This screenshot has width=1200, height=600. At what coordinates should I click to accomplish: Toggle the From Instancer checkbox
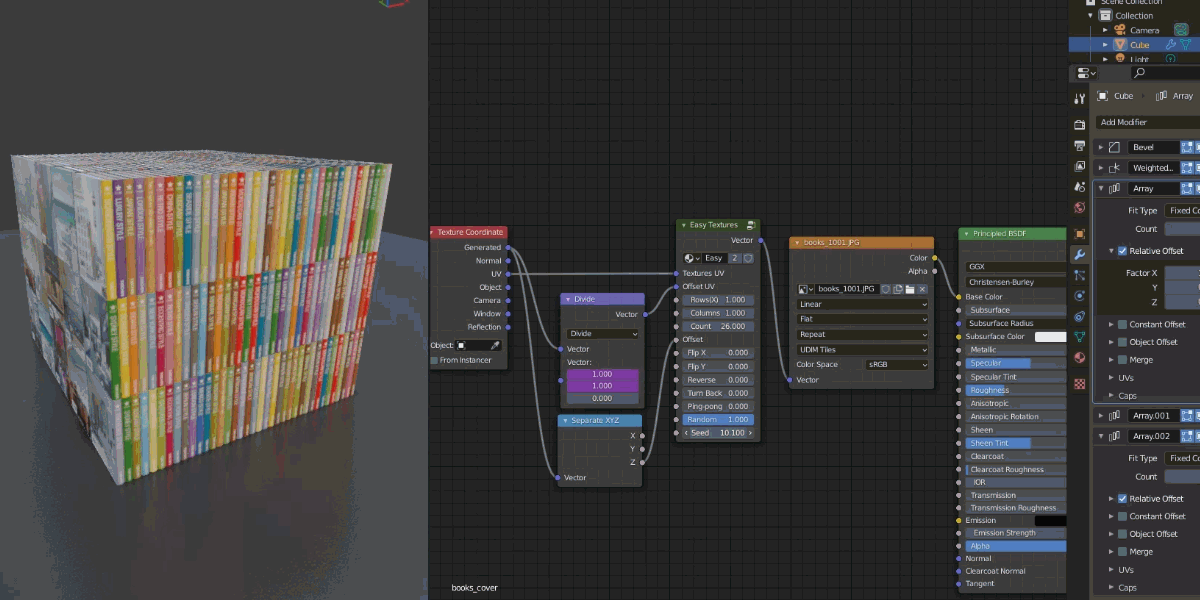click(434, 360)
